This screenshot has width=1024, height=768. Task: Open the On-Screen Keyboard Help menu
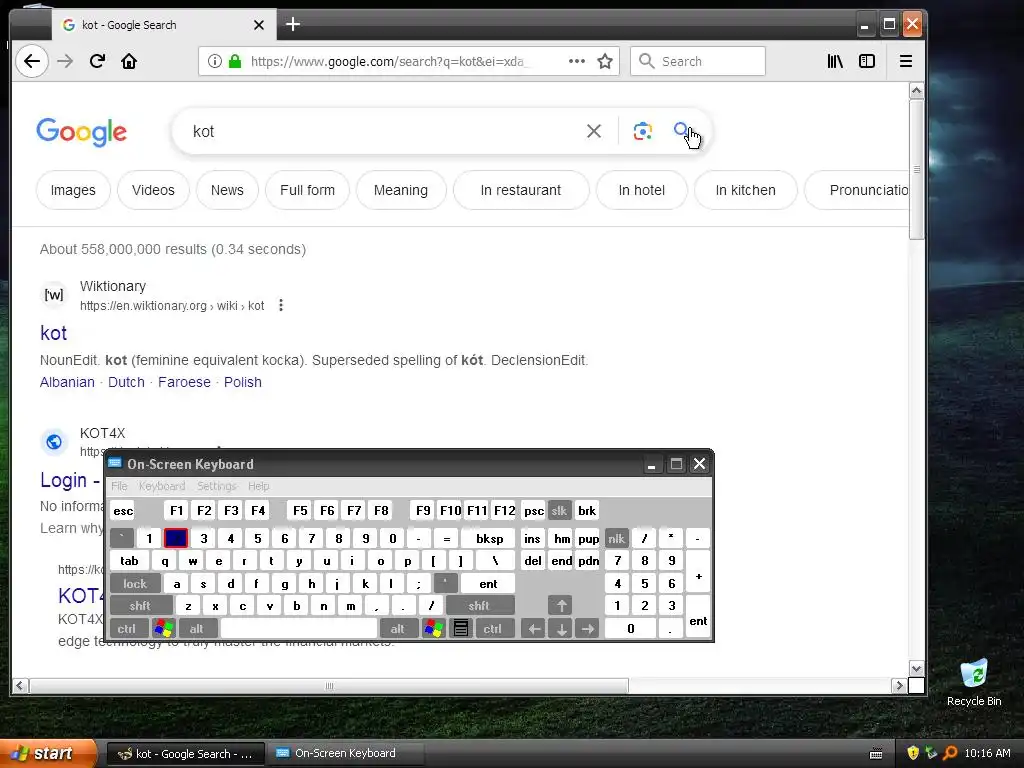(259, 486)
